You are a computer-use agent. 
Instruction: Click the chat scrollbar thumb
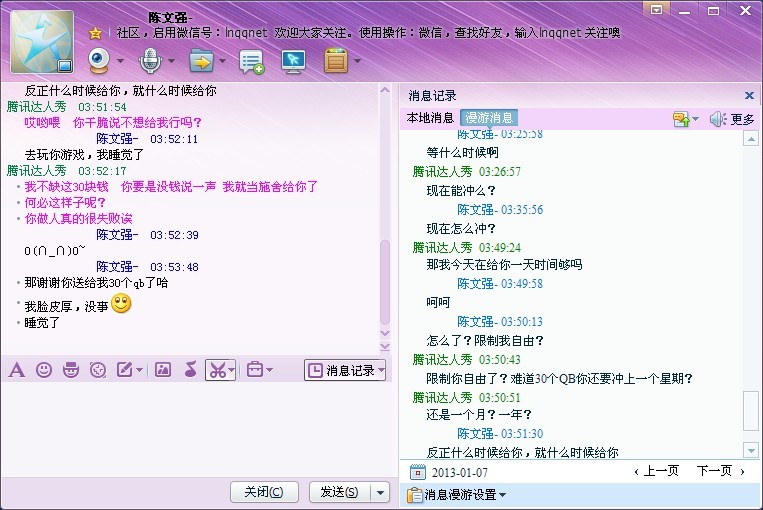pyautogui.click(x=385, y=282)
